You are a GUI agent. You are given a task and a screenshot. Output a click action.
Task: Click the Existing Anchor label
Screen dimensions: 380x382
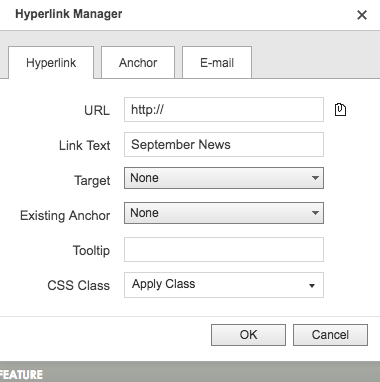(x=65, y=215)
